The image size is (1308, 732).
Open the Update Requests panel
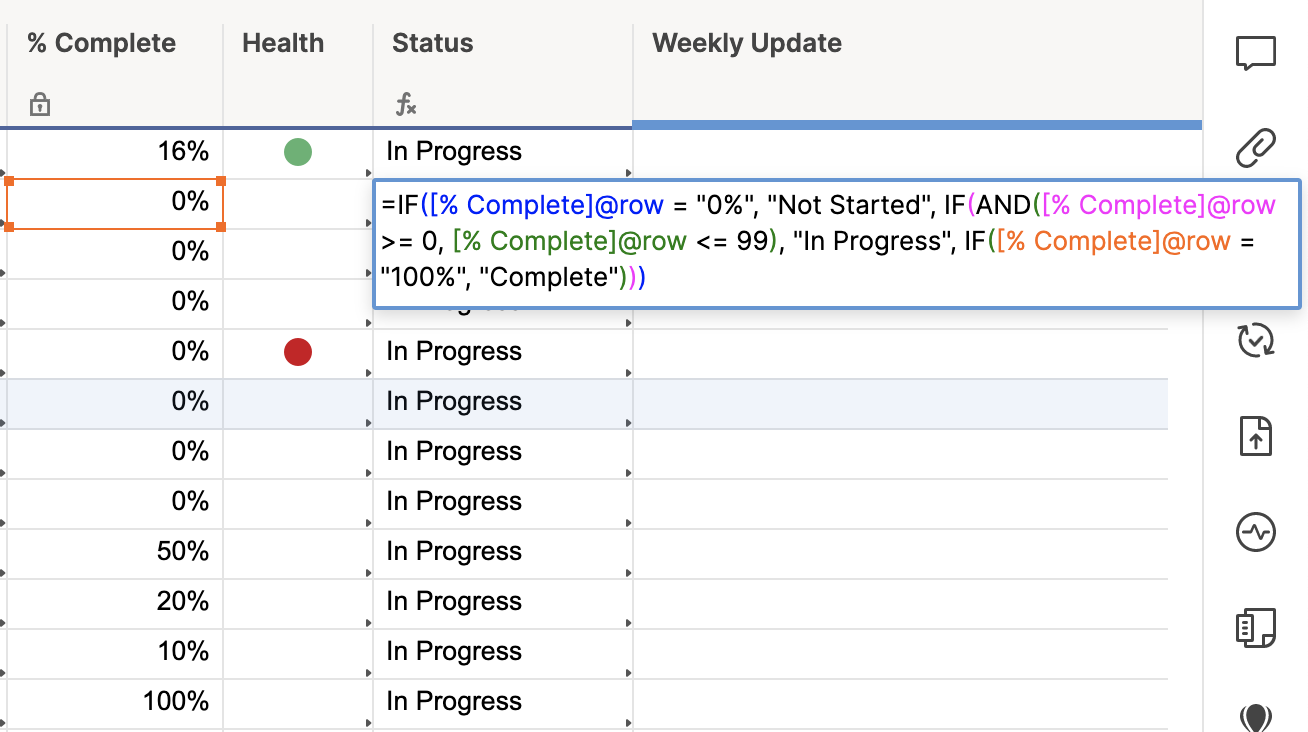[1256, 341]
